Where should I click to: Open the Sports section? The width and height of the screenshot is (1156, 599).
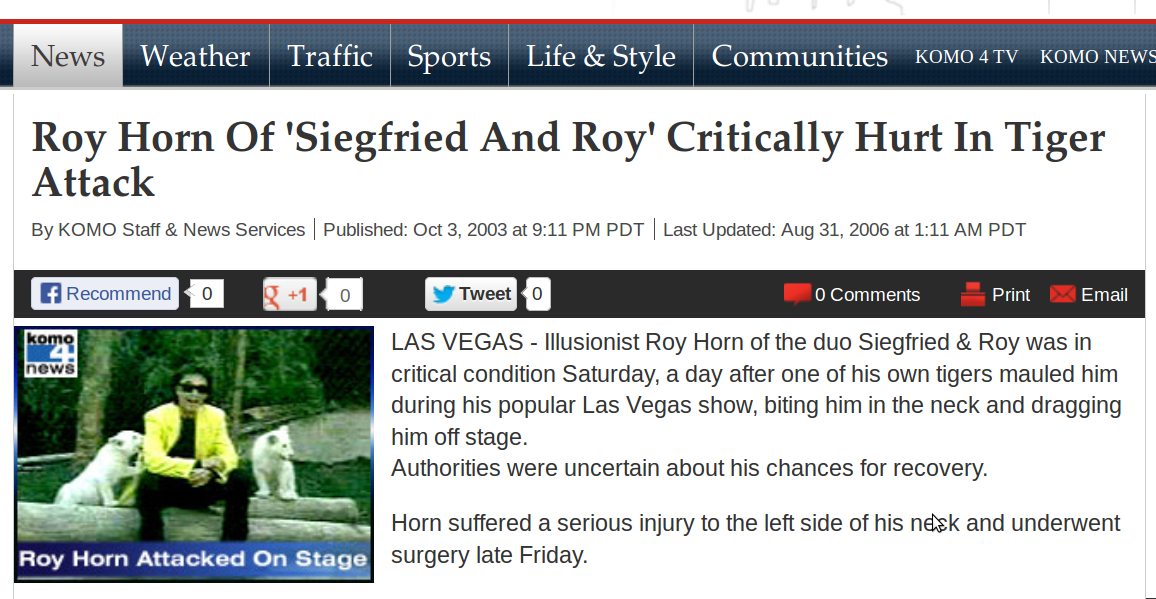pos(449,56)
